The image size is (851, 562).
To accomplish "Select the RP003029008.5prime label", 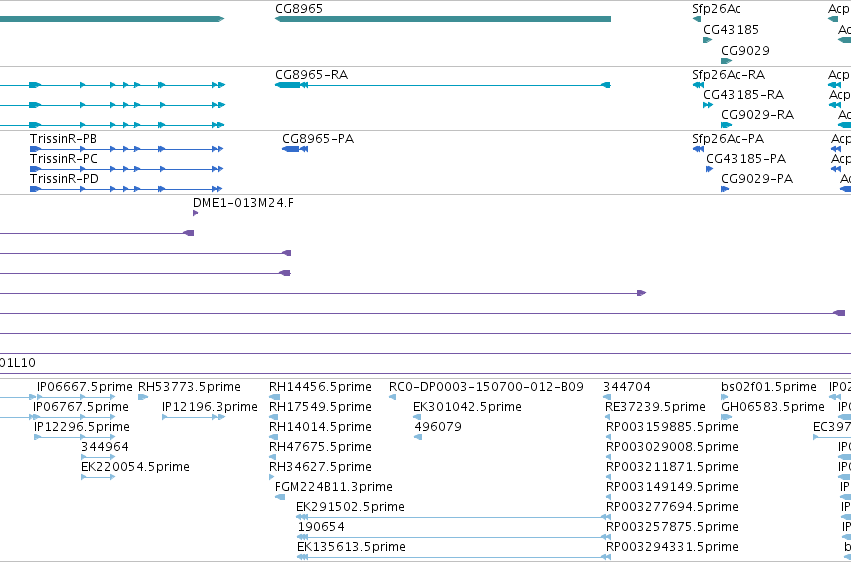I will click(x=672, y=447).
